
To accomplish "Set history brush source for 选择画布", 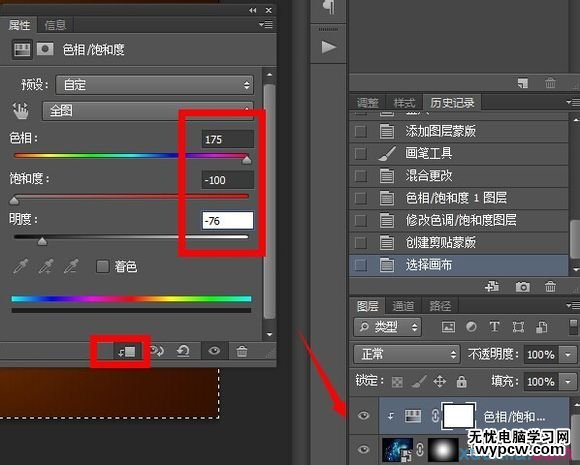I will pos(360,265).
